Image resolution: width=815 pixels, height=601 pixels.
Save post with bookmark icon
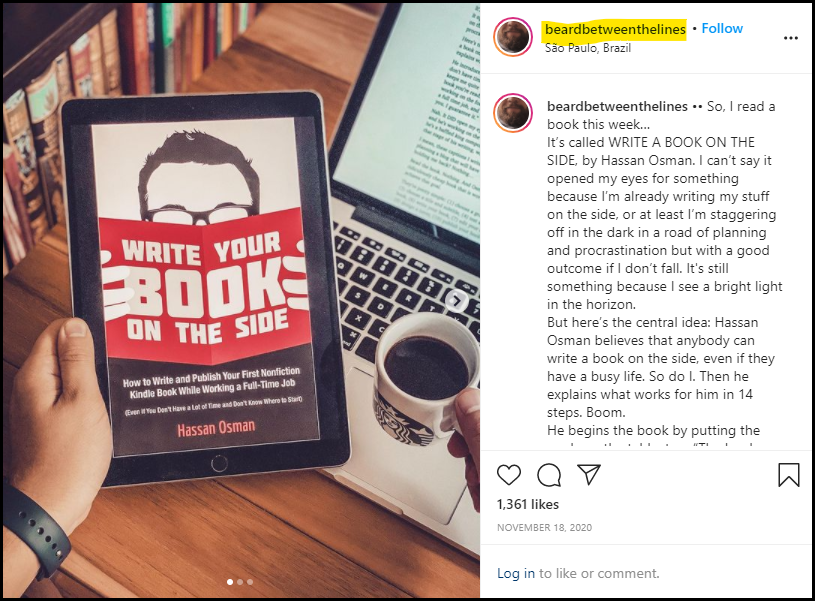pos(788,475)
